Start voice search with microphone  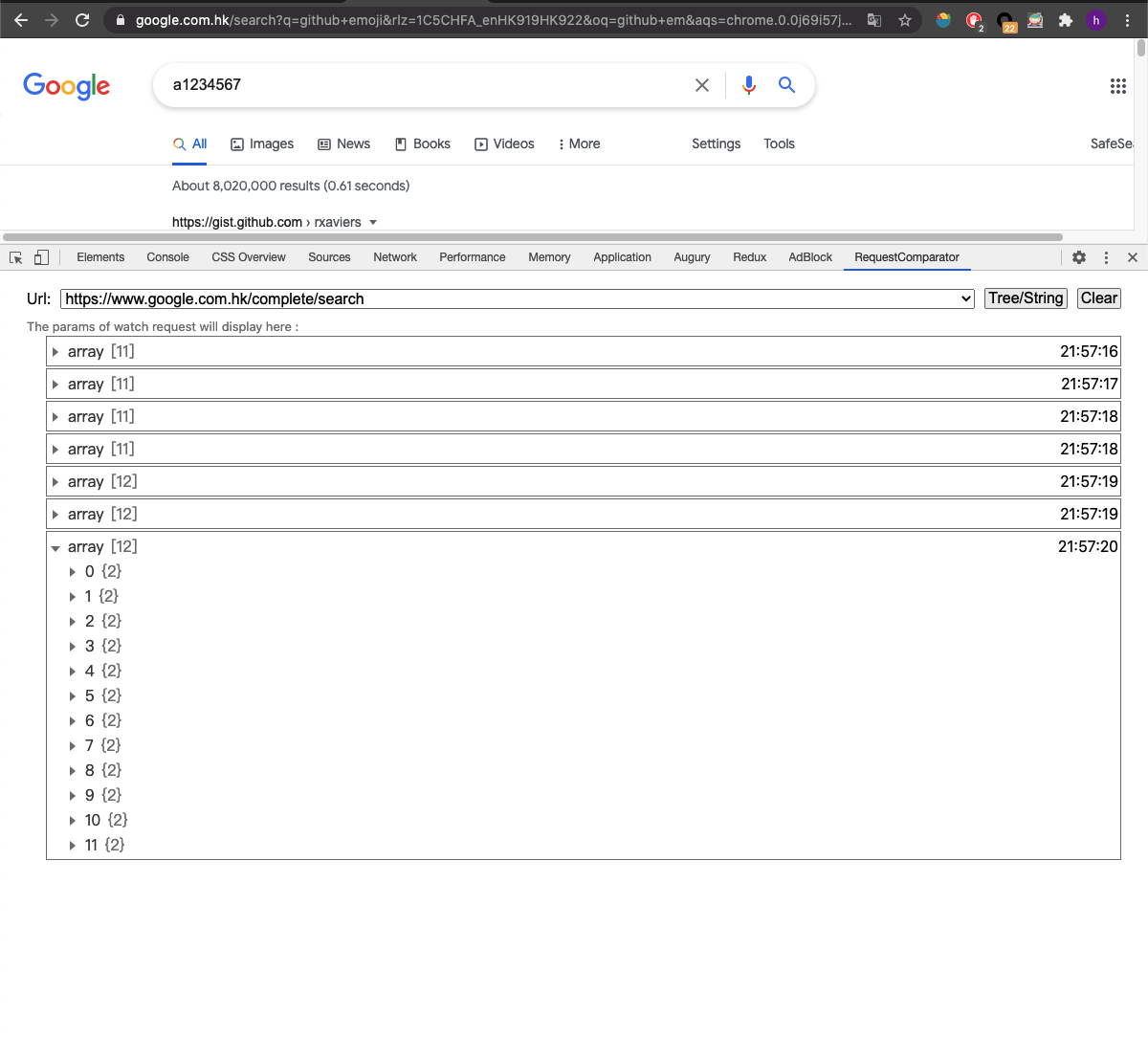click(x=749, y=85)
